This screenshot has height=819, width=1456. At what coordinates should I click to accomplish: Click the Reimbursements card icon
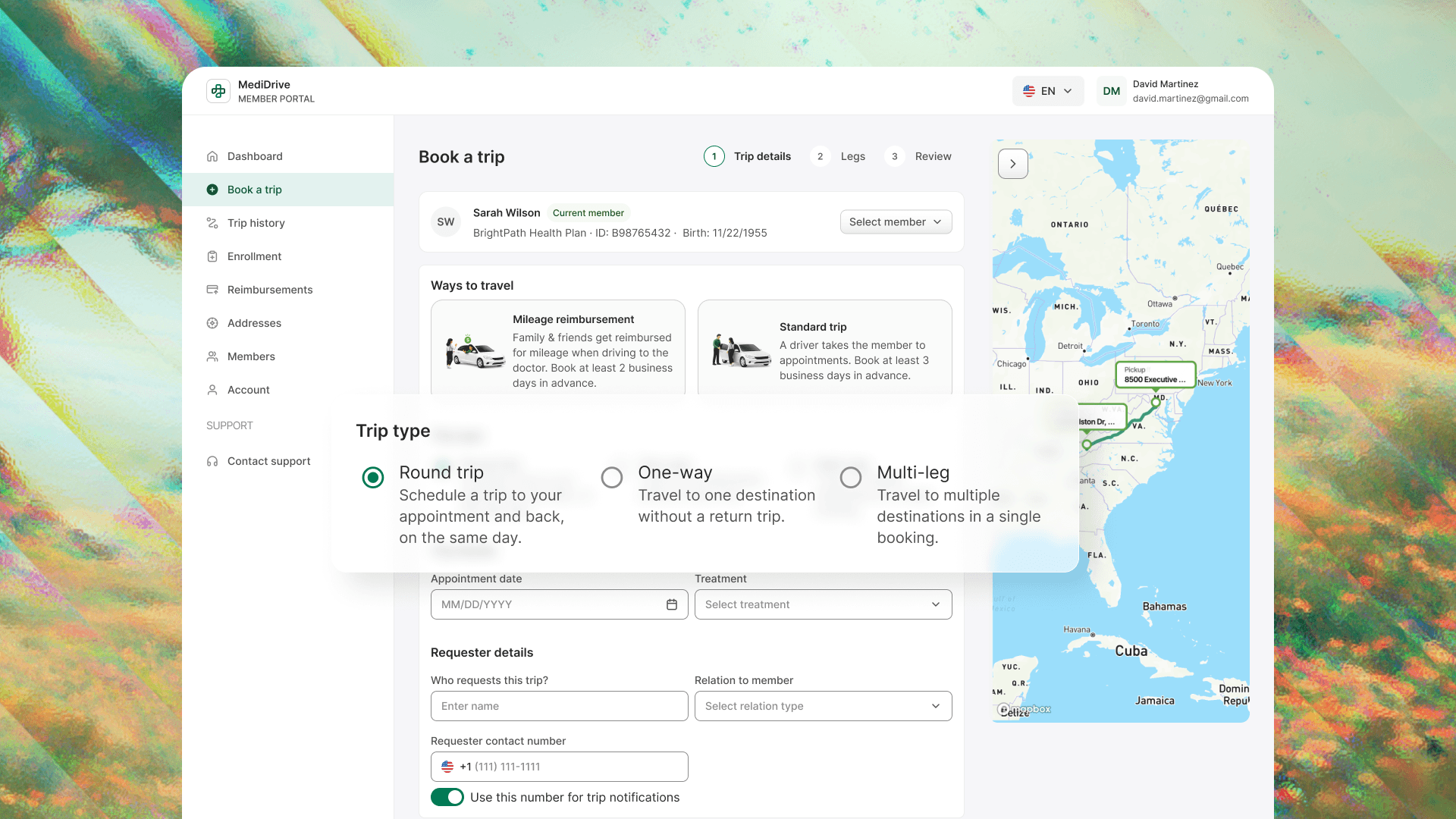point(212,290)
